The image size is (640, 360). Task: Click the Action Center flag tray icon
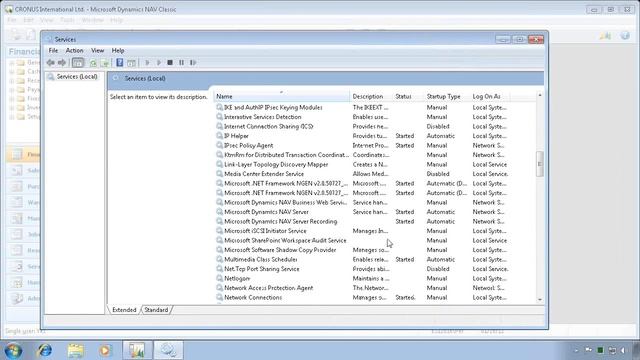tap(589, 350)
